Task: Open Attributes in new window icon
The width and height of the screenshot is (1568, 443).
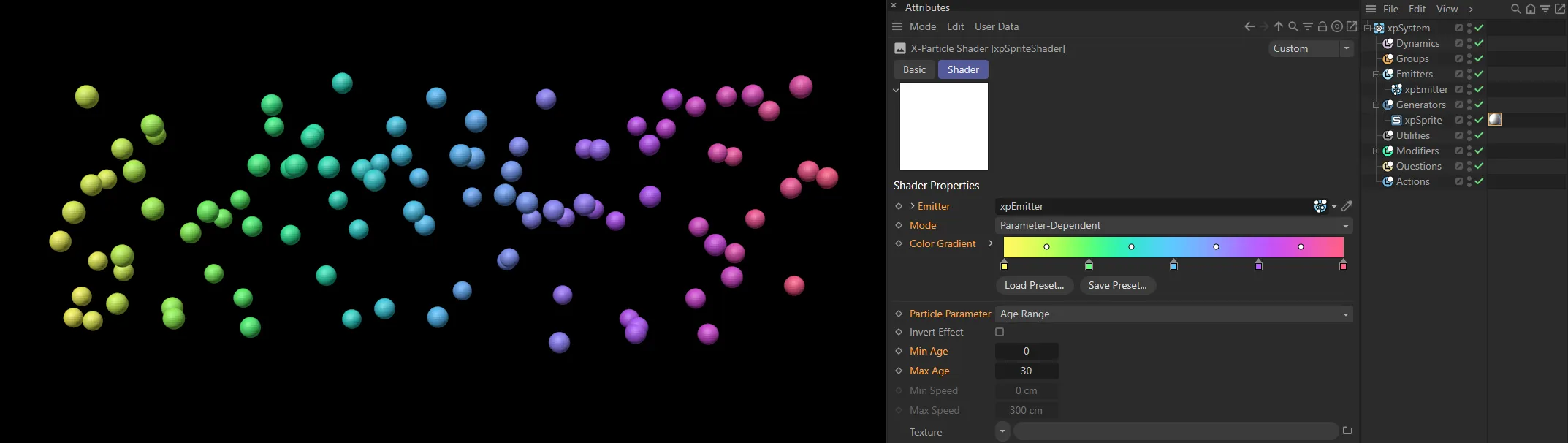Action: click(x=1352, y=26)
